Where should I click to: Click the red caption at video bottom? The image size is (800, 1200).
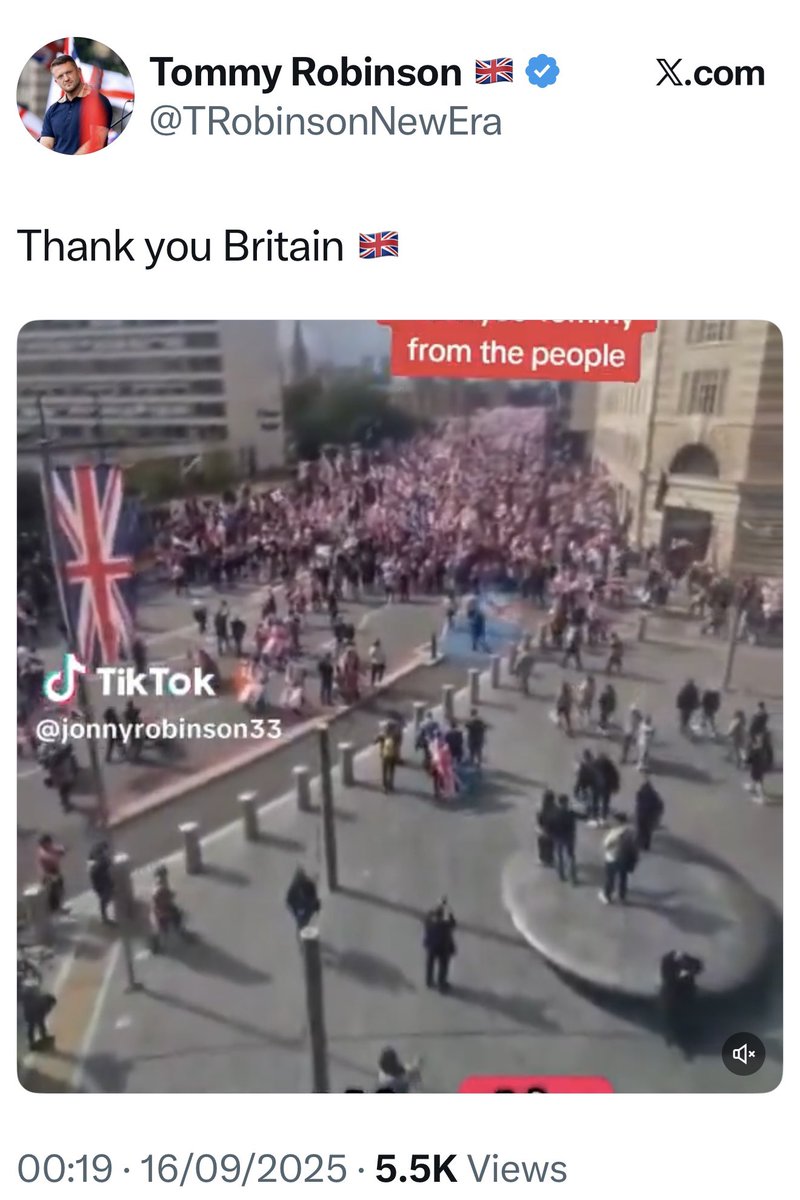click(535, 1085)
